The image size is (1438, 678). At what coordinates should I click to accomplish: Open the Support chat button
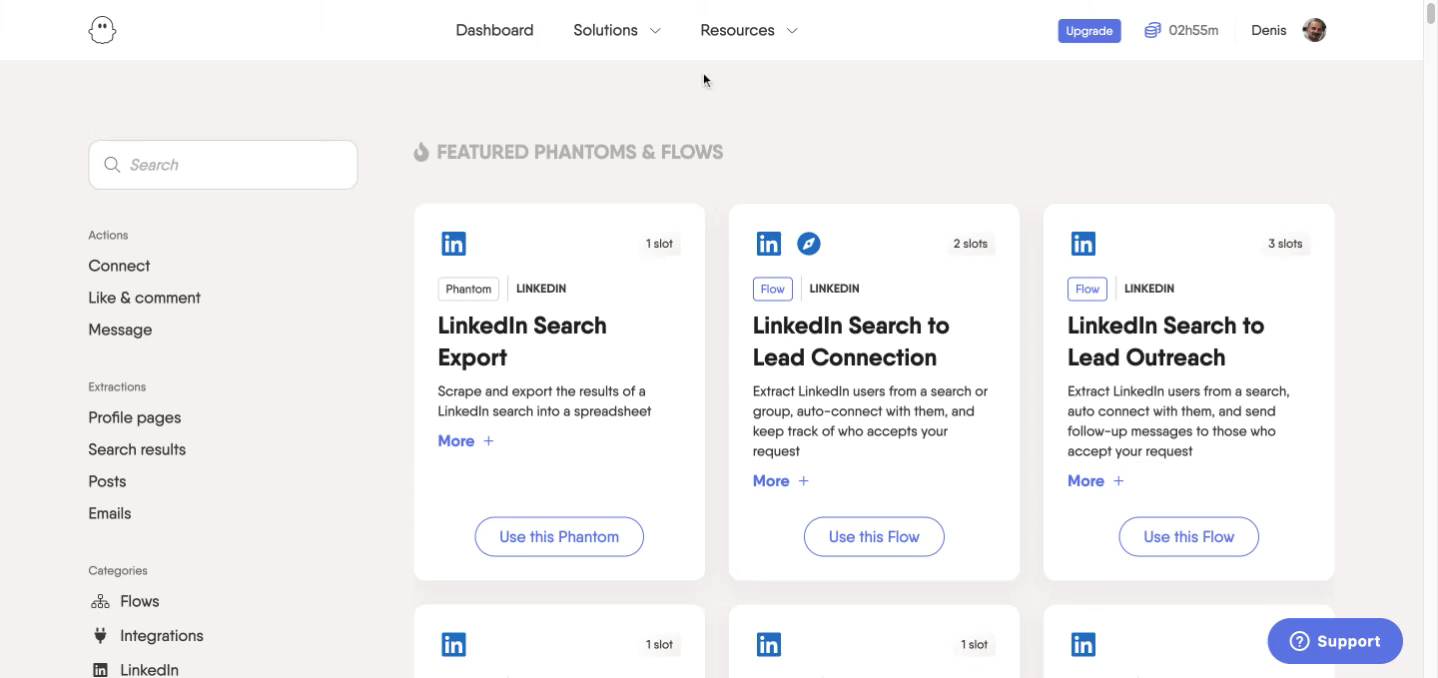(x=1335, y=641)
